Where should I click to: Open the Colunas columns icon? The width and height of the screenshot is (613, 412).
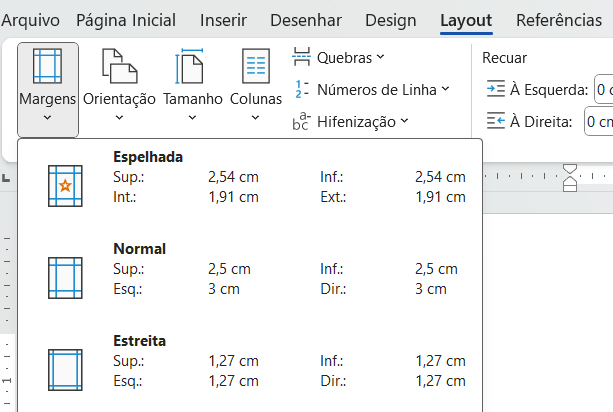256,67
